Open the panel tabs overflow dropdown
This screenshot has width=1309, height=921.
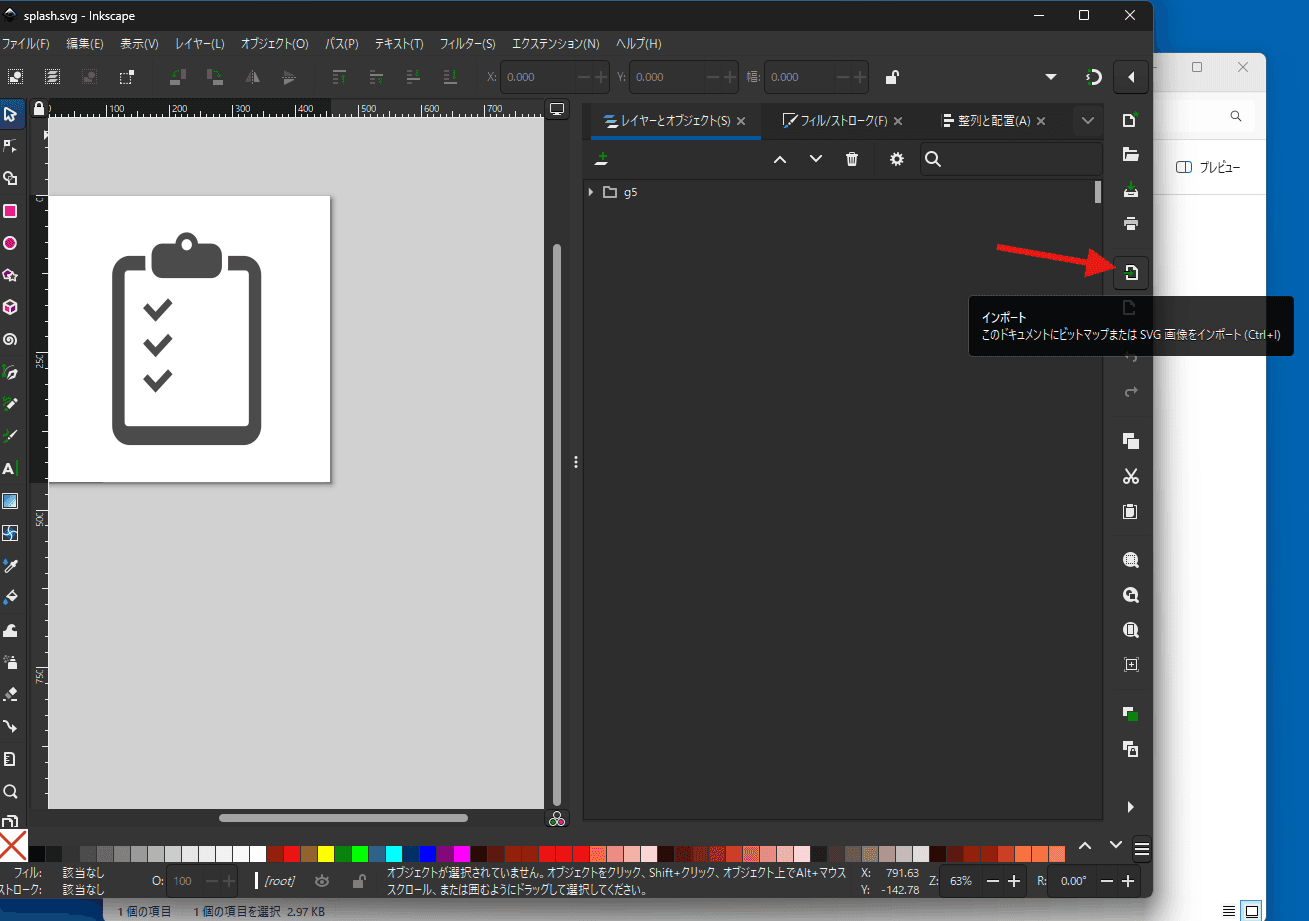[x=1088, y=121]
